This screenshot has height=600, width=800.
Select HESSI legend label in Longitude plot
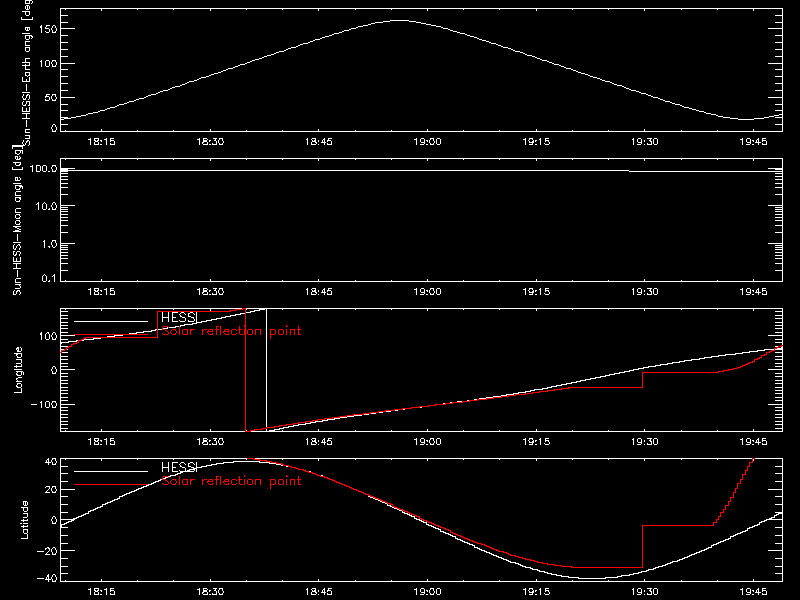click(x=179, y=317)
